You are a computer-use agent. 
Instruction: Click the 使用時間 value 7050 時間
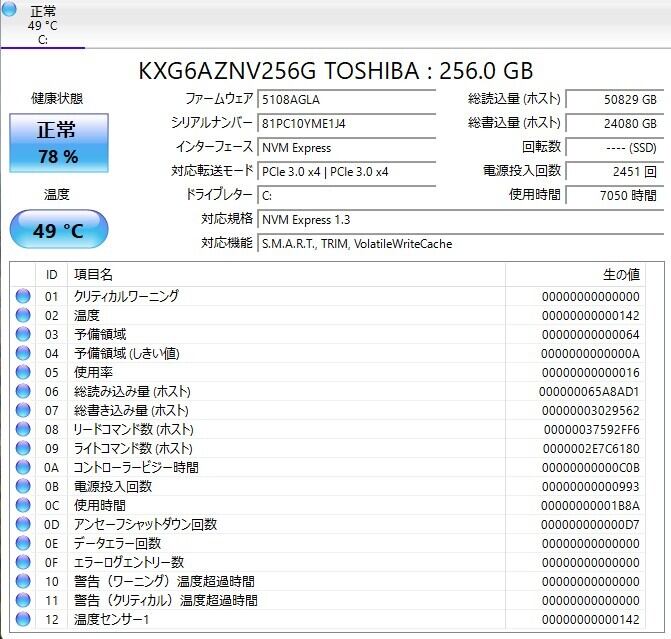(615, 195)
